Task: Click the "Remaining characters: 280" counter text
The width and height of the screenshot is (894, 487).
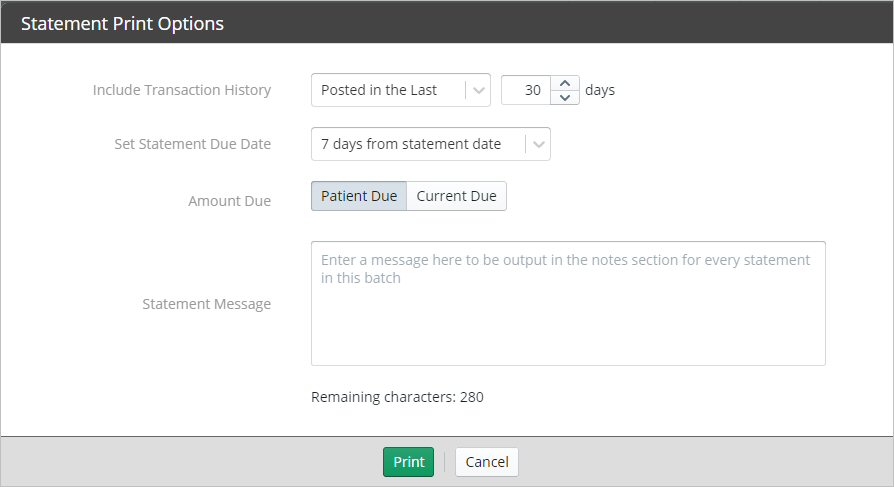Action: (x=397, y=397)
